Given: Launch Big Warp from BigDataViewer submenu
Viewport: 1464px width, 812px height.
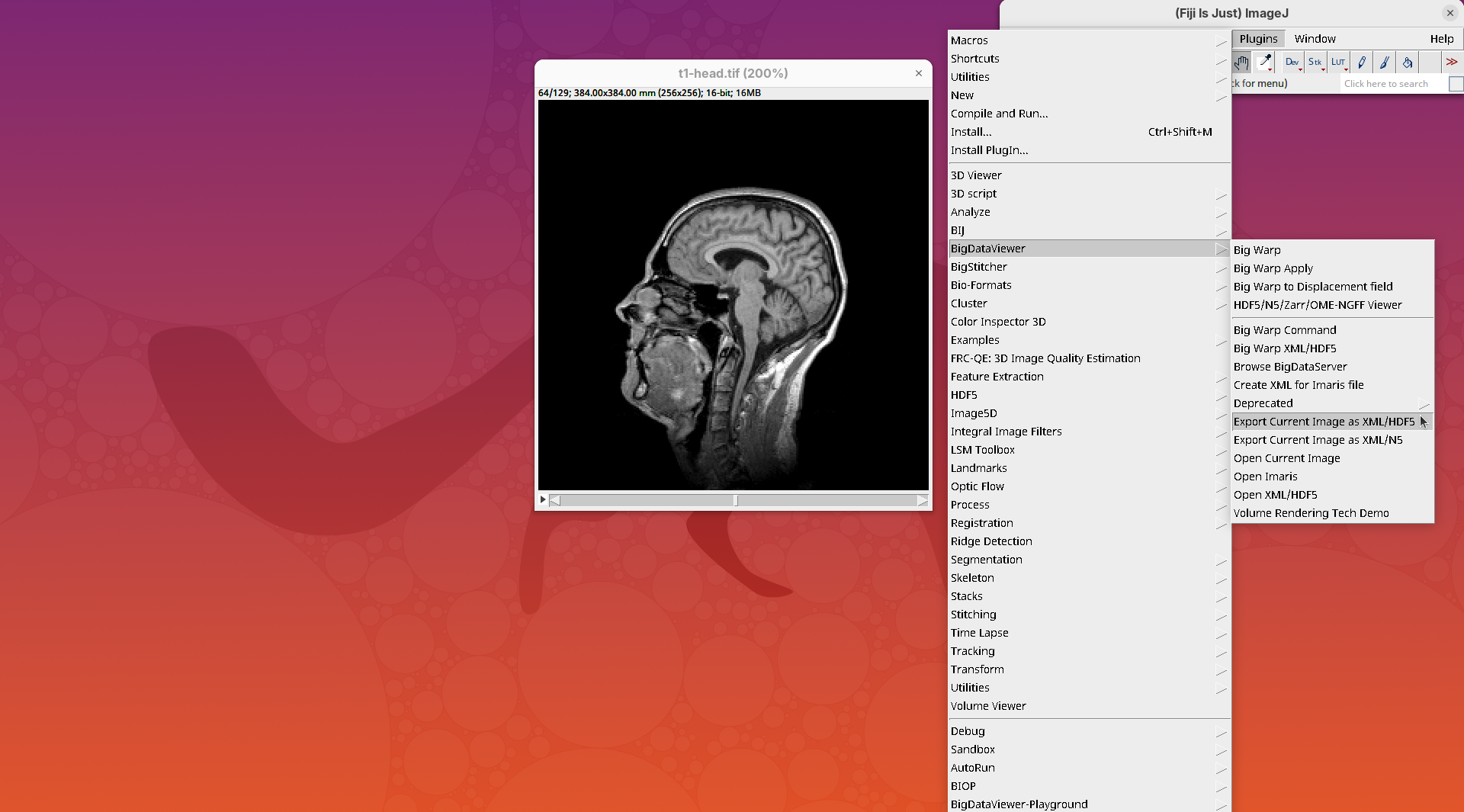Looking at the screenshot, I should click(1257, 250).
